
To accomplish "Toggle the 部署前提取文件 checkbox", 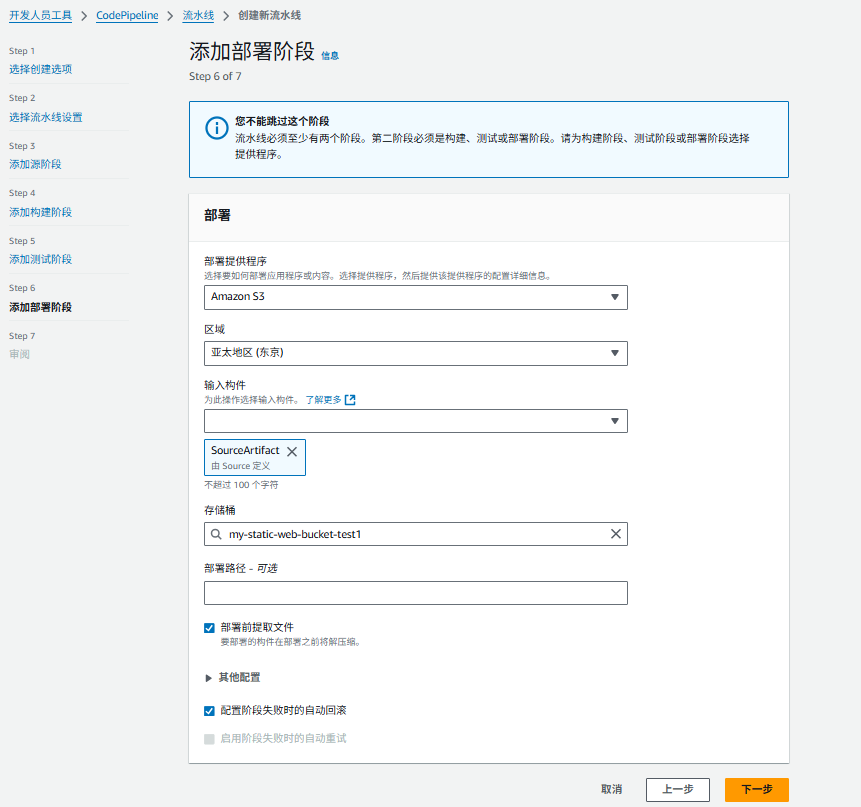I will tap(209, 628).
